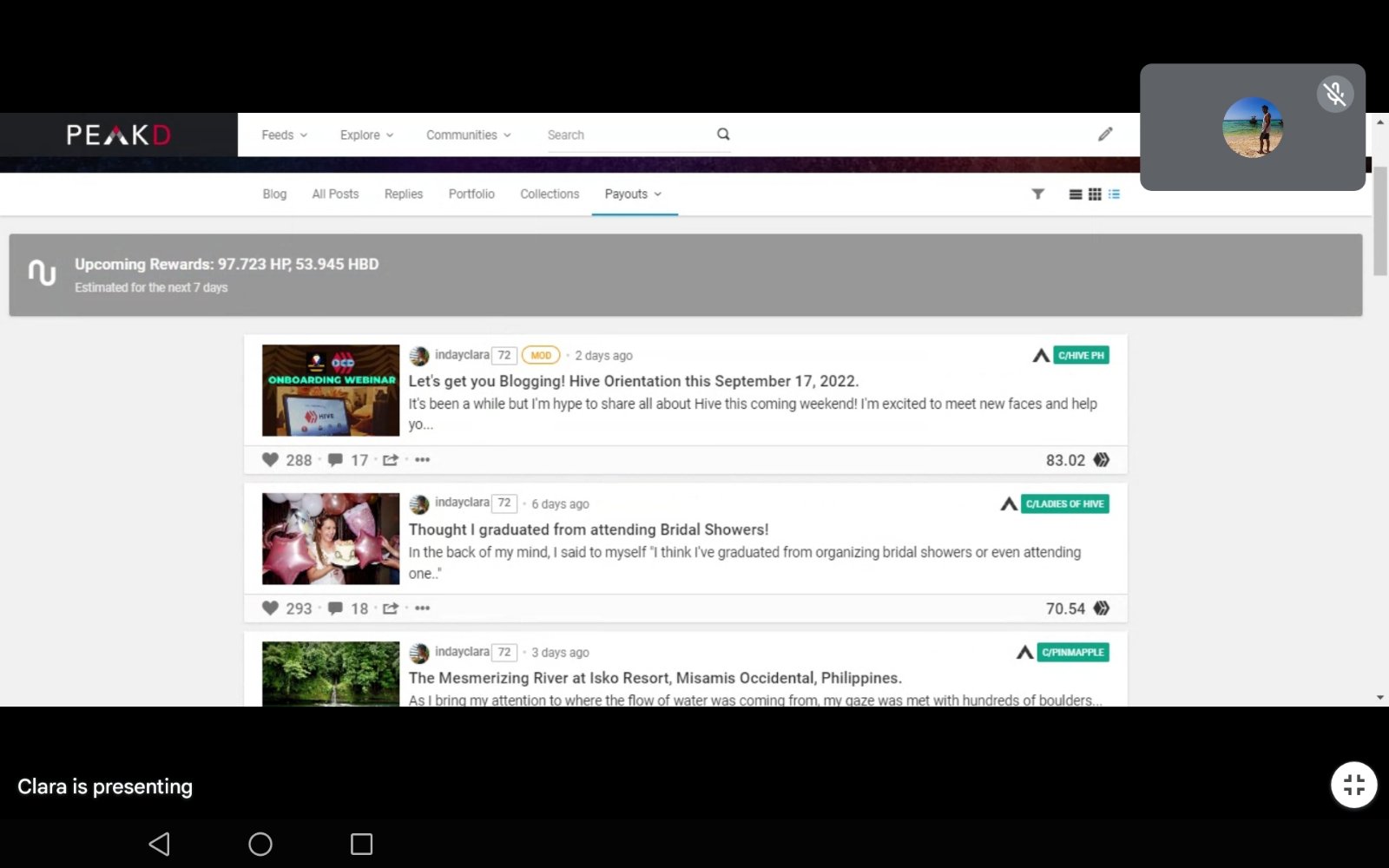The height and width of the screenshot is (868, 1389).
Task: Click the filter funnel icon
Action: pos(1037,194)
